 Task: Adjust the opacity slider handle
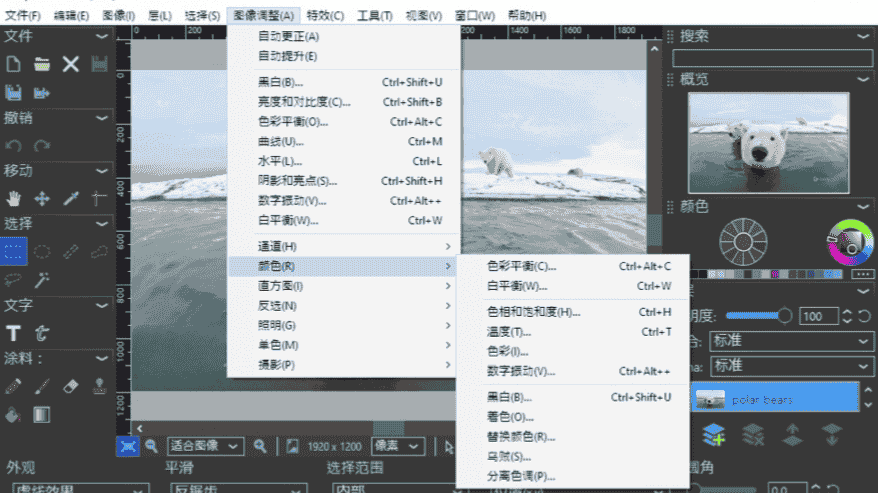coord(784,316)
